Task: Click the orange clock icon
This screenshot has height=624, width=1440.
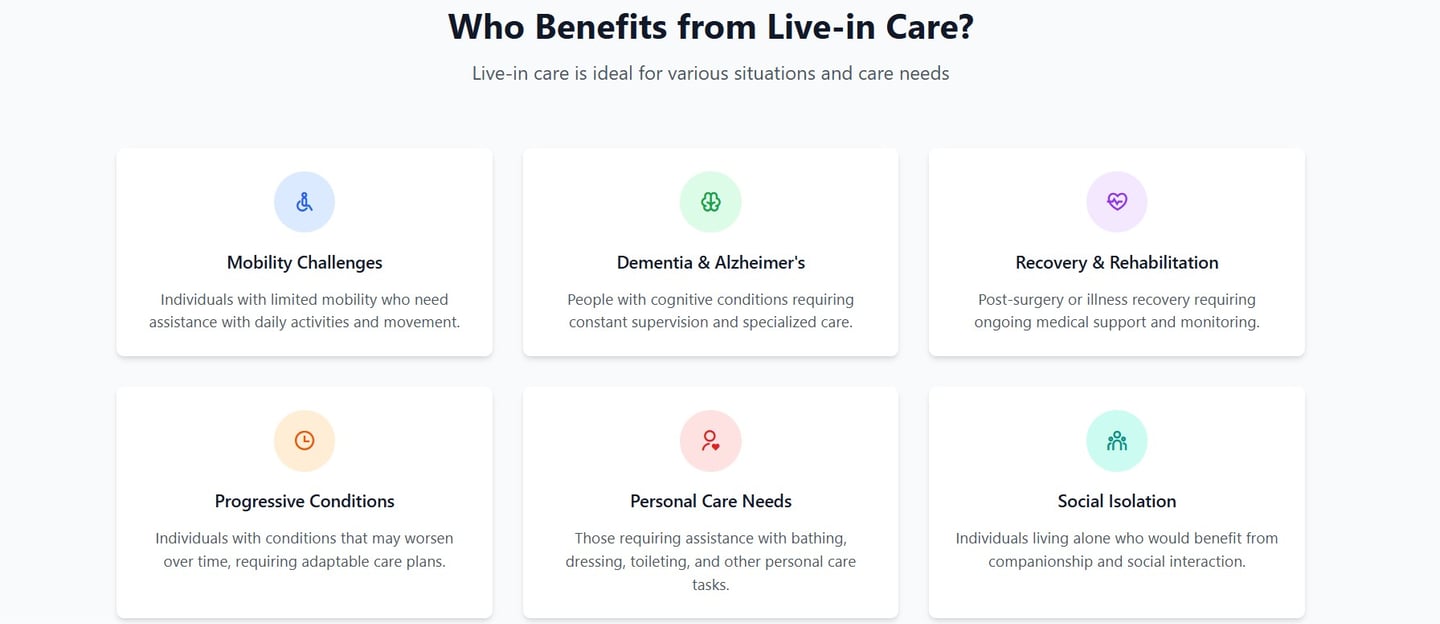Action: [304, 440]
